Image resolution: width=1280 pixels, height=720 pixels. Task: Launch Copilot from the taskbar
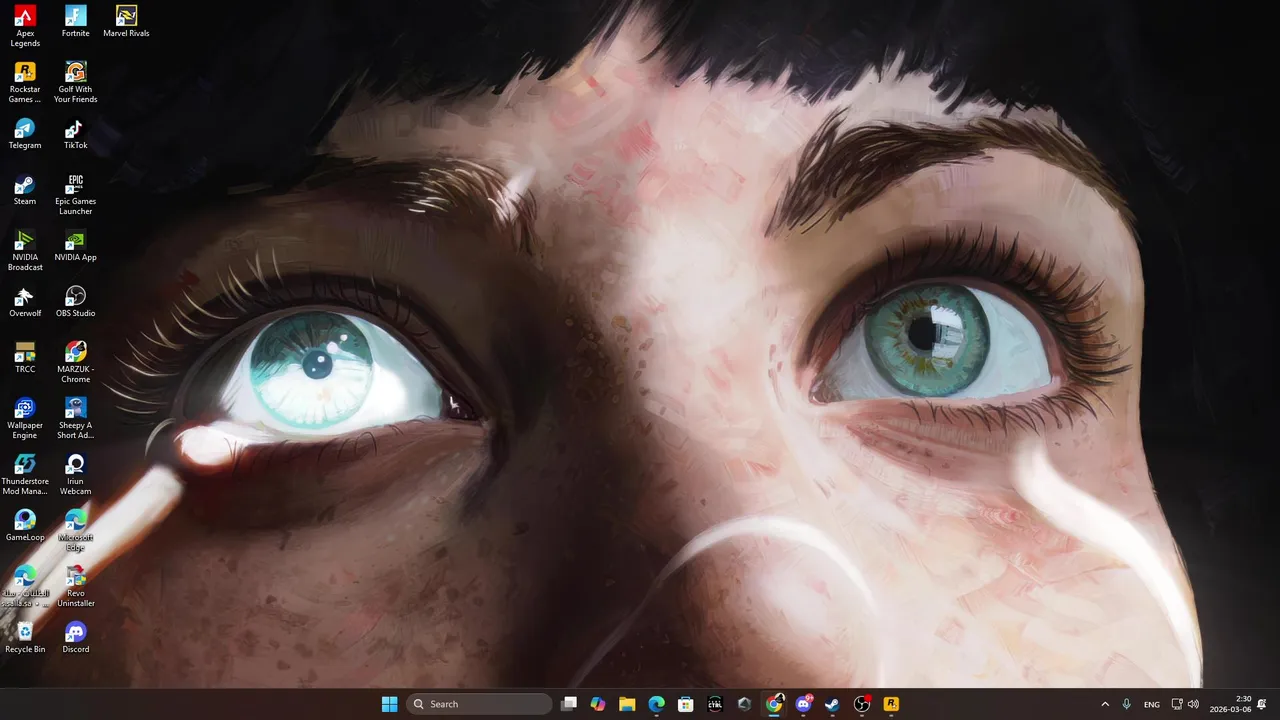point(598,704)
